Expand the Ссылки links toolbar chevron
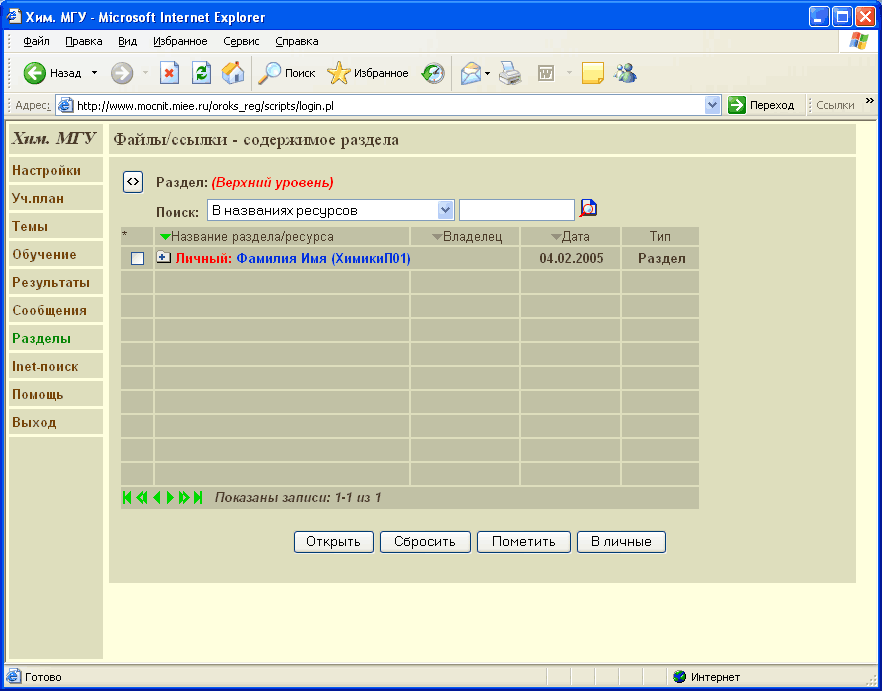This screenshot has width=882, height=691. click(x=870, y=101)
